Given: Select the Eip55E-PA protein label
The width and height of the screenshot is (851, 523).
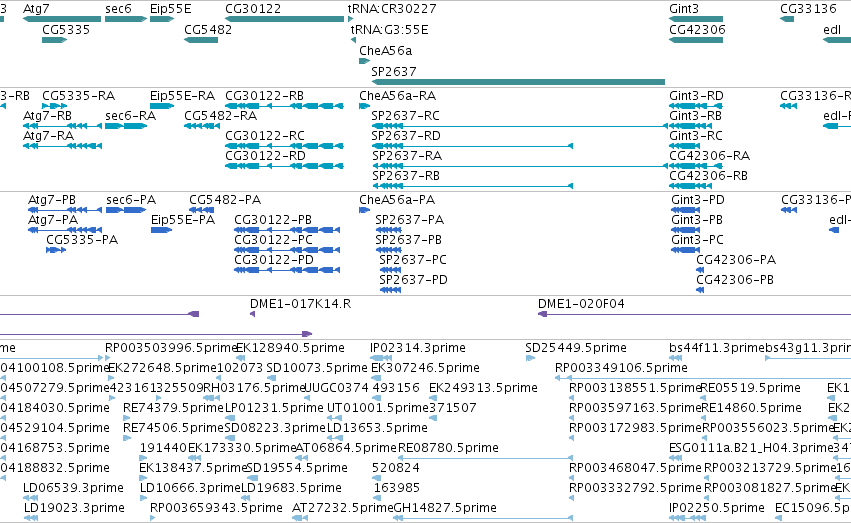Looking at the screenshot, I should point(183,220).
